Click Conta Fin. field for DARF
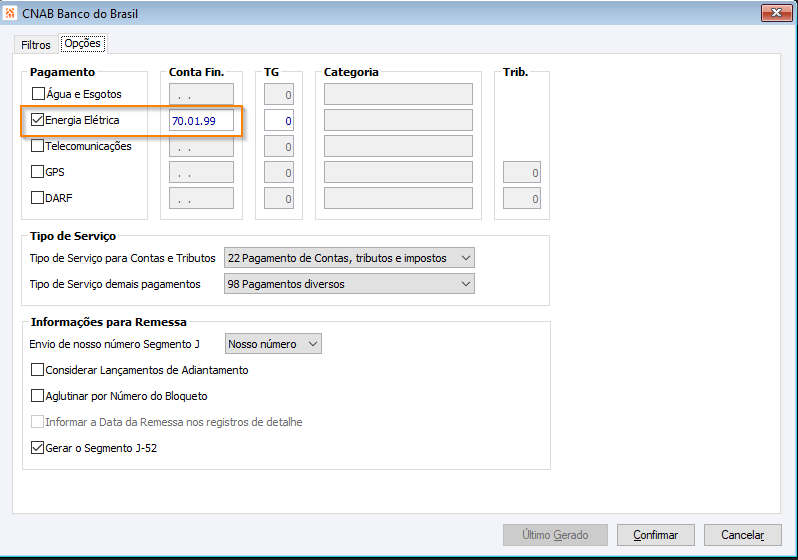 [x=202, y=198]
